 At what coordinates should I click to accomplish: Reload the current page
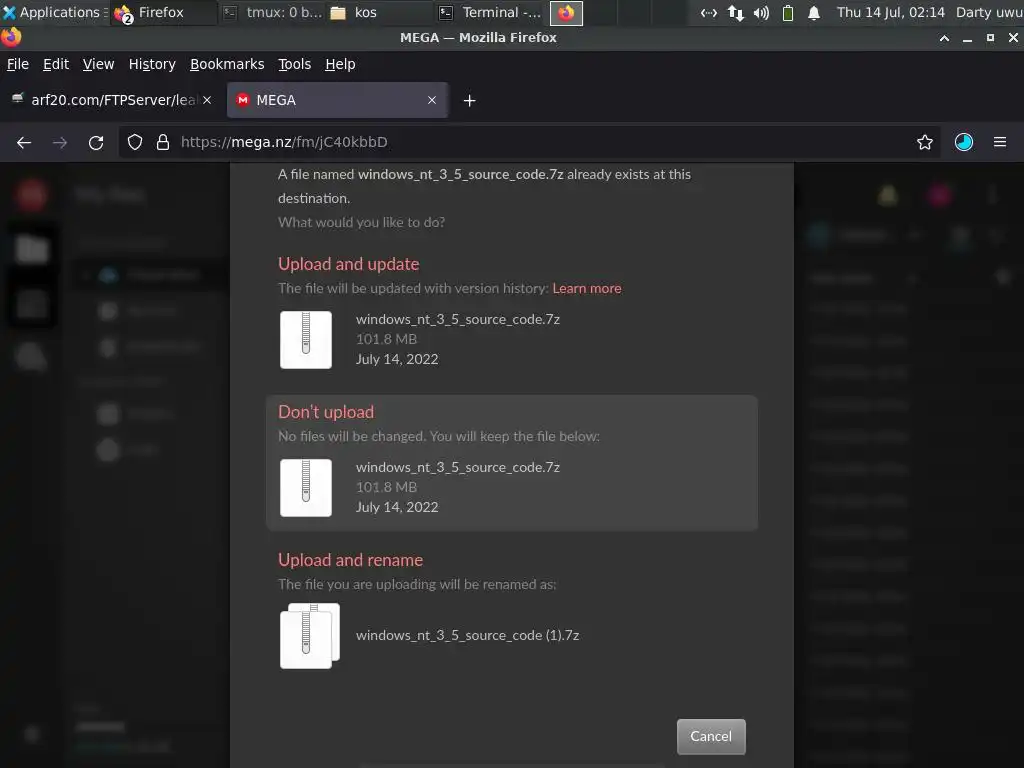[x=96, y=142]
